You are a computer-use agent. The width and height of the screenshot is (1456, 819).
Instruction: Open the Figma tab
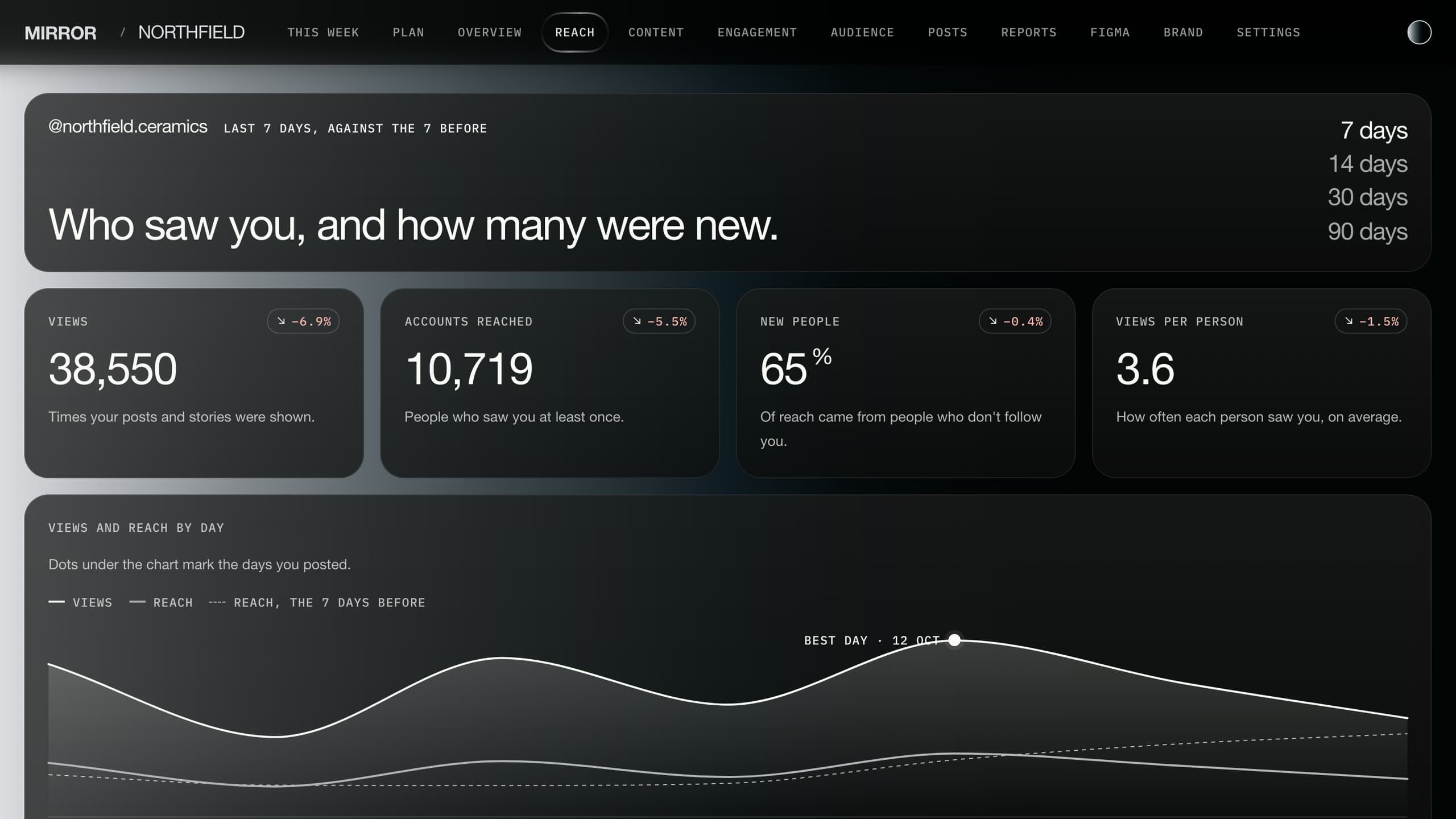[x=1110, y=32]
